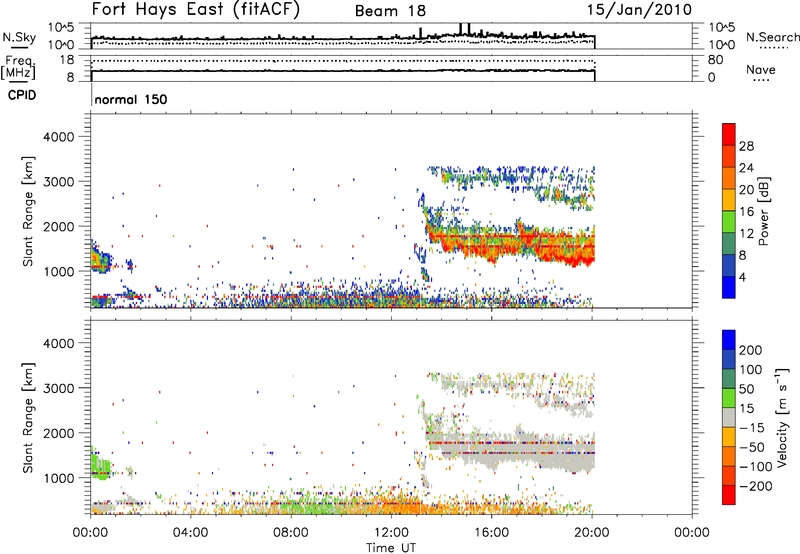Click the '4000' tick in power panel
Viewport: 800px width, 554px height.
tap(58, 137)
